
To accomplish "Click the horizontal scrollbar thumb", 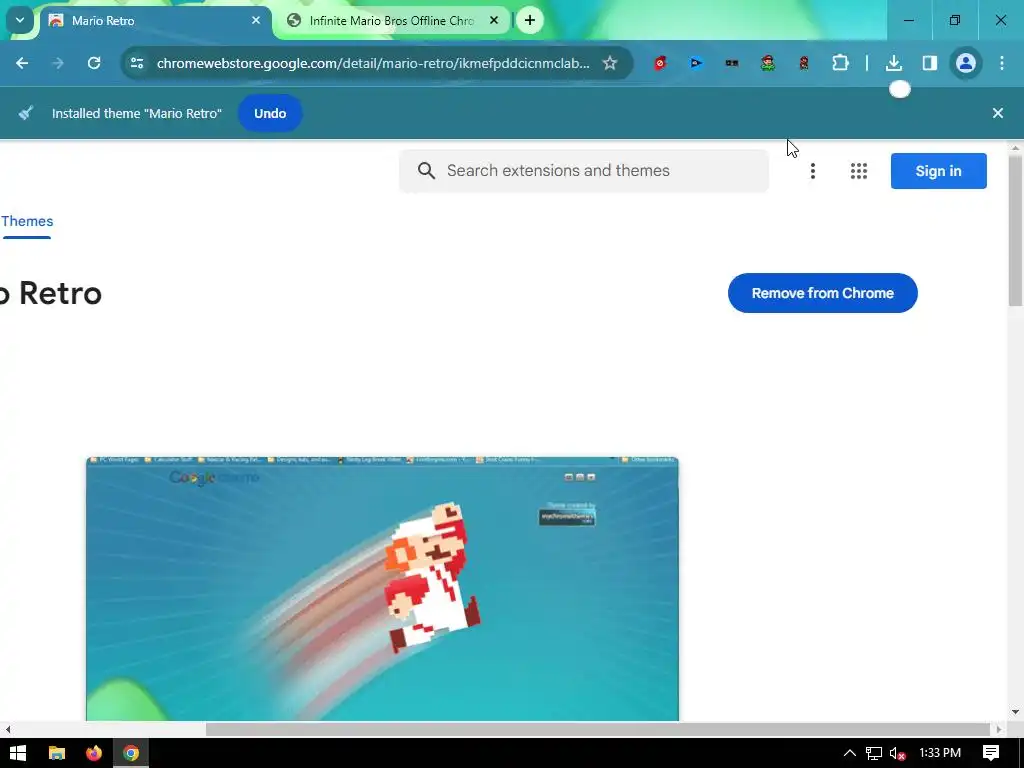I will click(598, 729).
